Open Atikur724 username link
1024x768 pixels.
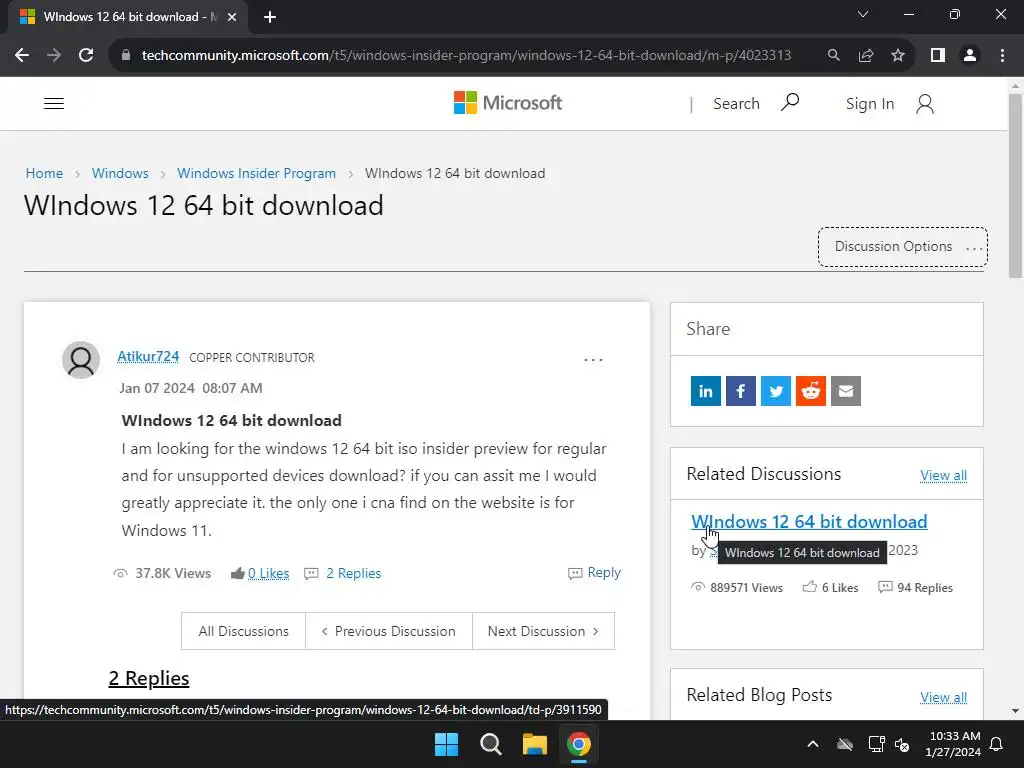[x=148, y=357]
